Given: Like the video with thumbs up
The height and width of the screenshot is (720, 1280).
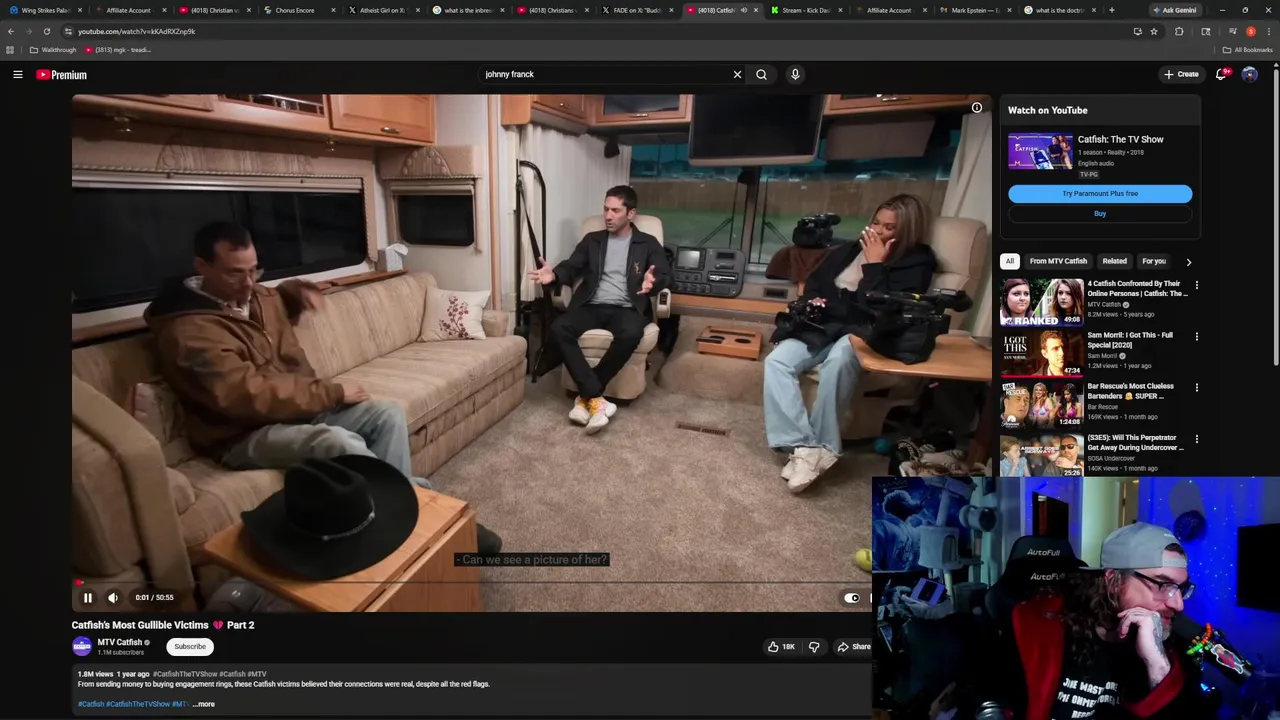Looking at the screenshot, I should pos(781,647).
